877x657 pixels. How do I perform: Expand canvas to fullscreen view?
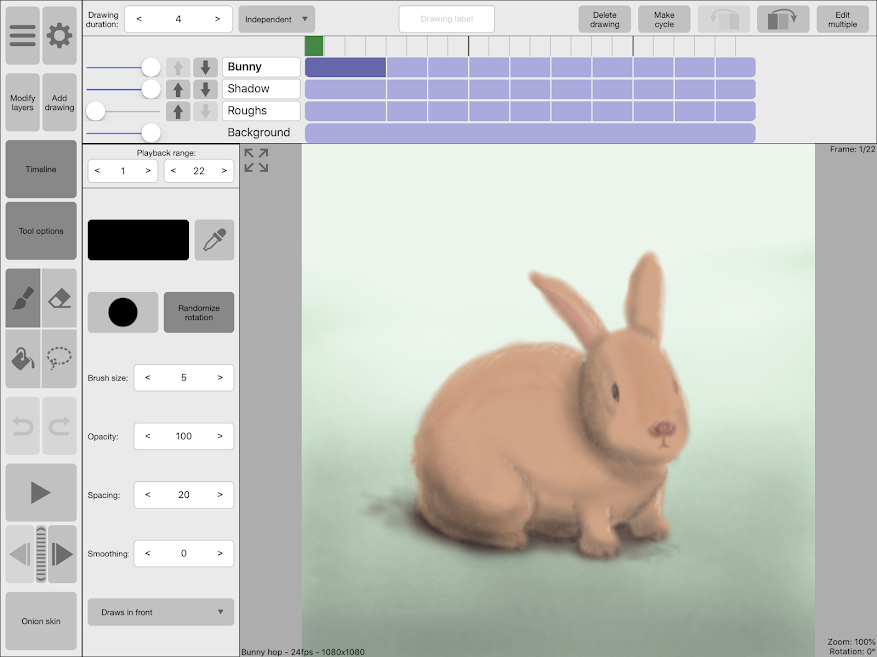coord(256,159)
